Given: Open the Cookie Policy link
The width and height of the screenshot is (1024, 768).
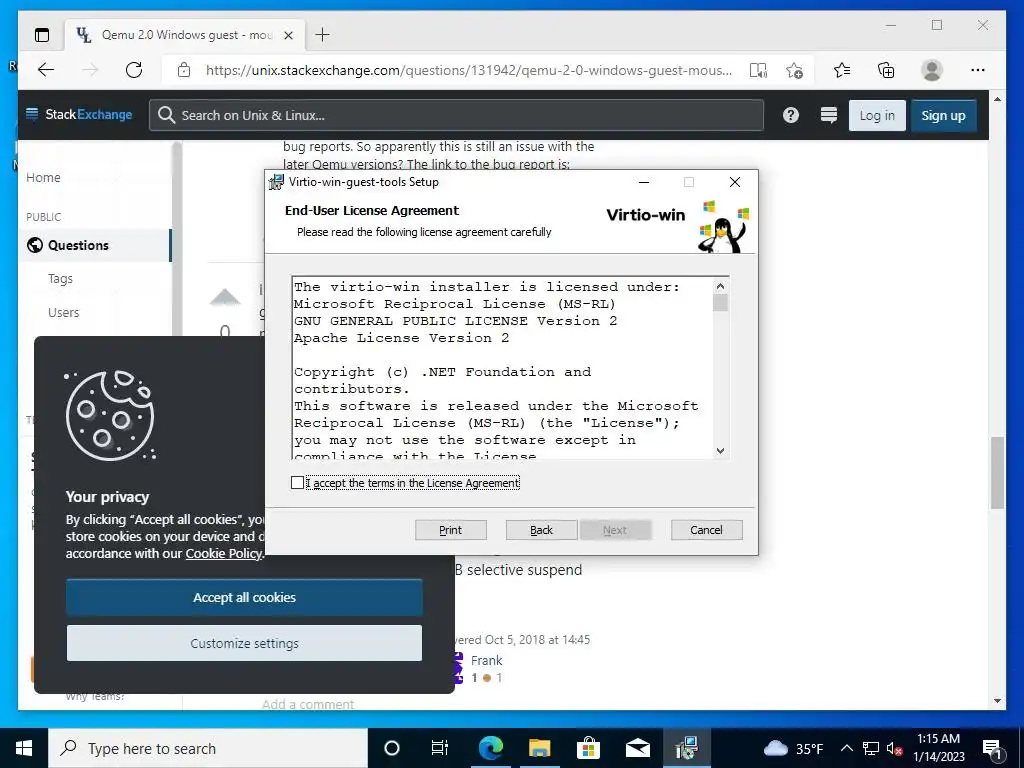Looking at the screenshot, I should click(223, 553).
